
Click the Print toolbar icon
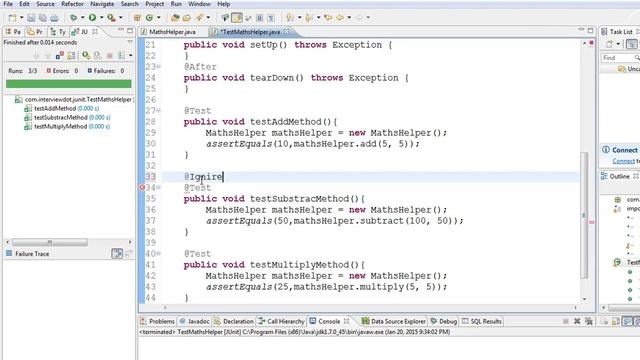click(x=54, y=18)
